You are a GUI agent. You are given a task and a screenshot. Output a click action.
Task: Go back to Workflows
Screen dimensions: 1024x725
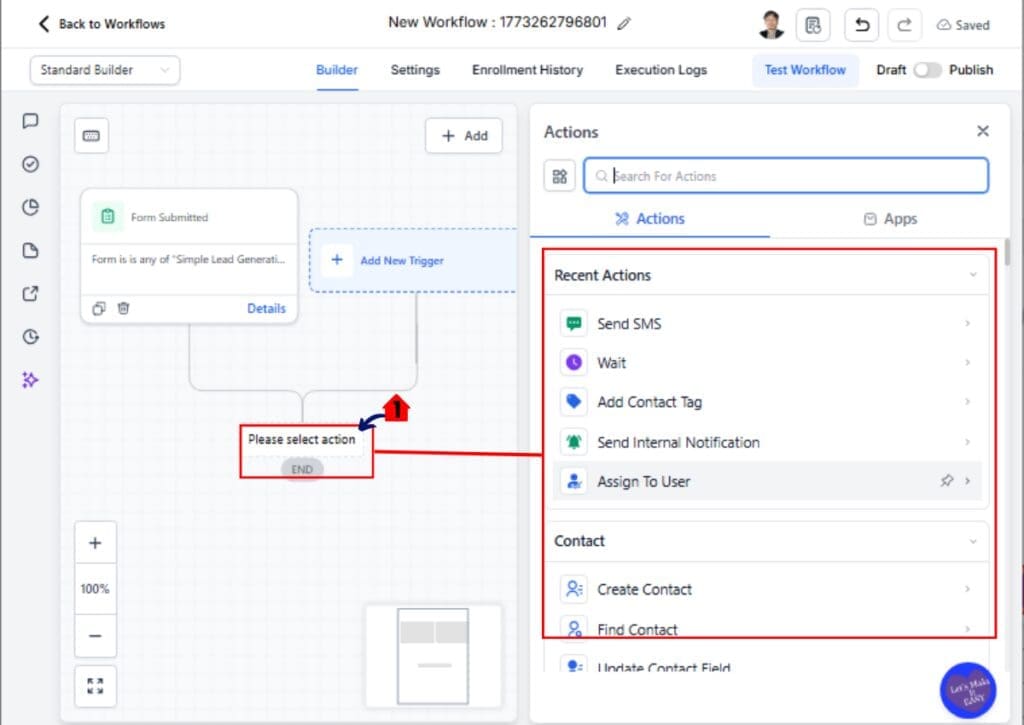(101, 24)
